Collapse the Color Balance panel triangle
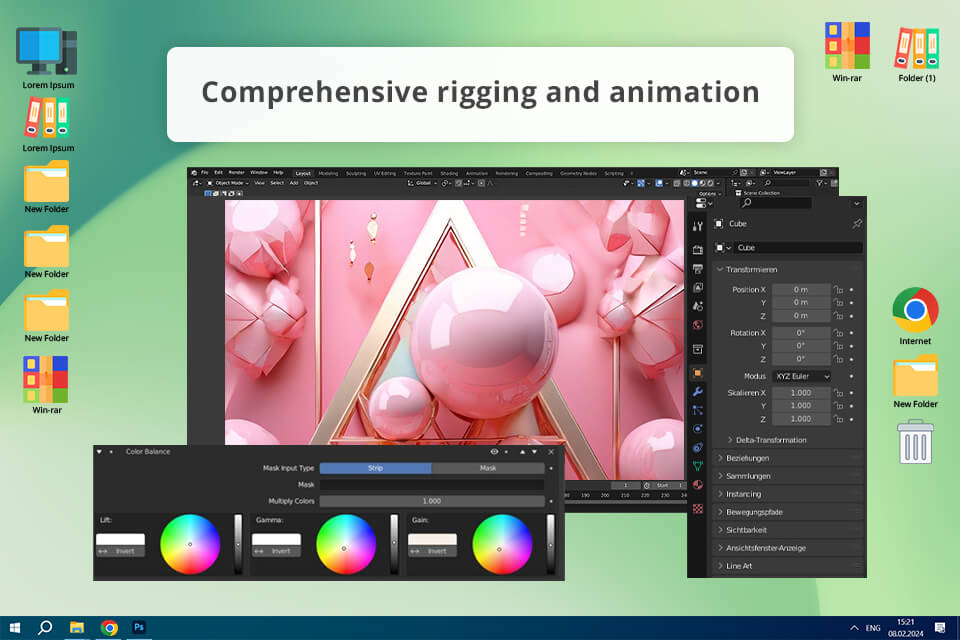960x640 pixels. [x=99, y=452]
